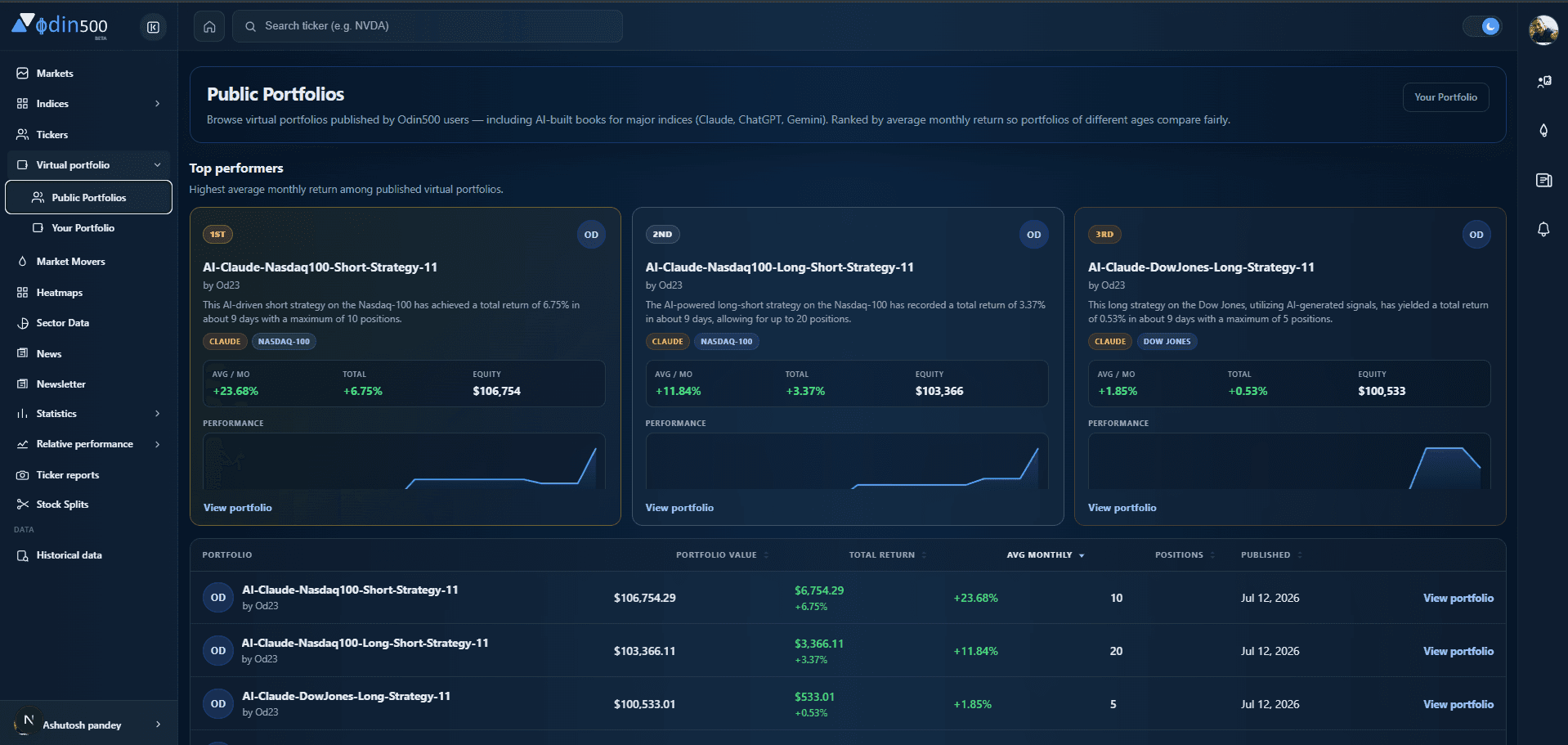Open the Stock Splits menu item
The height and width of the screenshot is (745, 1568).
tap(88, 505)
